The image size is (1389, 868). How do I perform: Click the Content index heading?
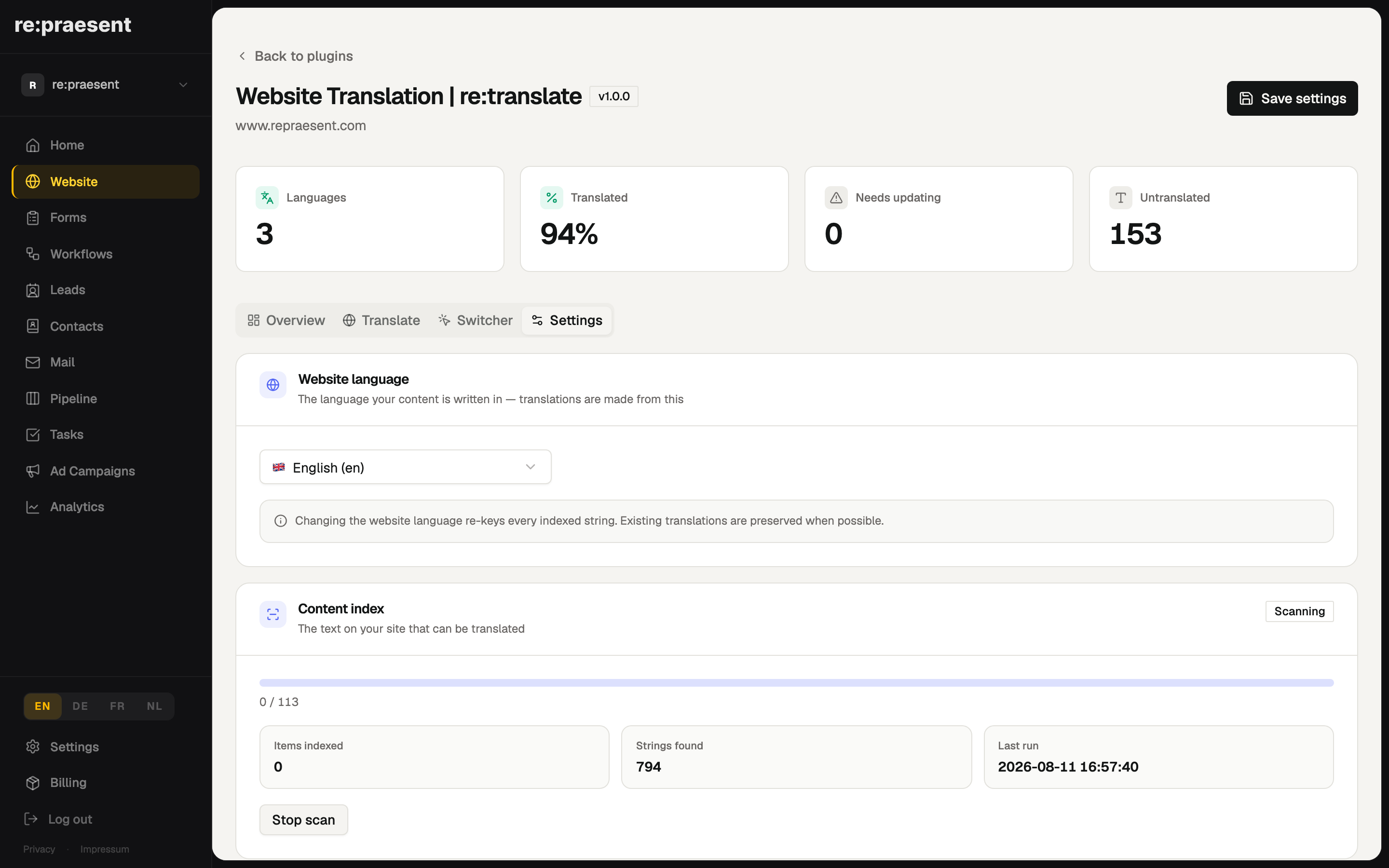(341, 609)
